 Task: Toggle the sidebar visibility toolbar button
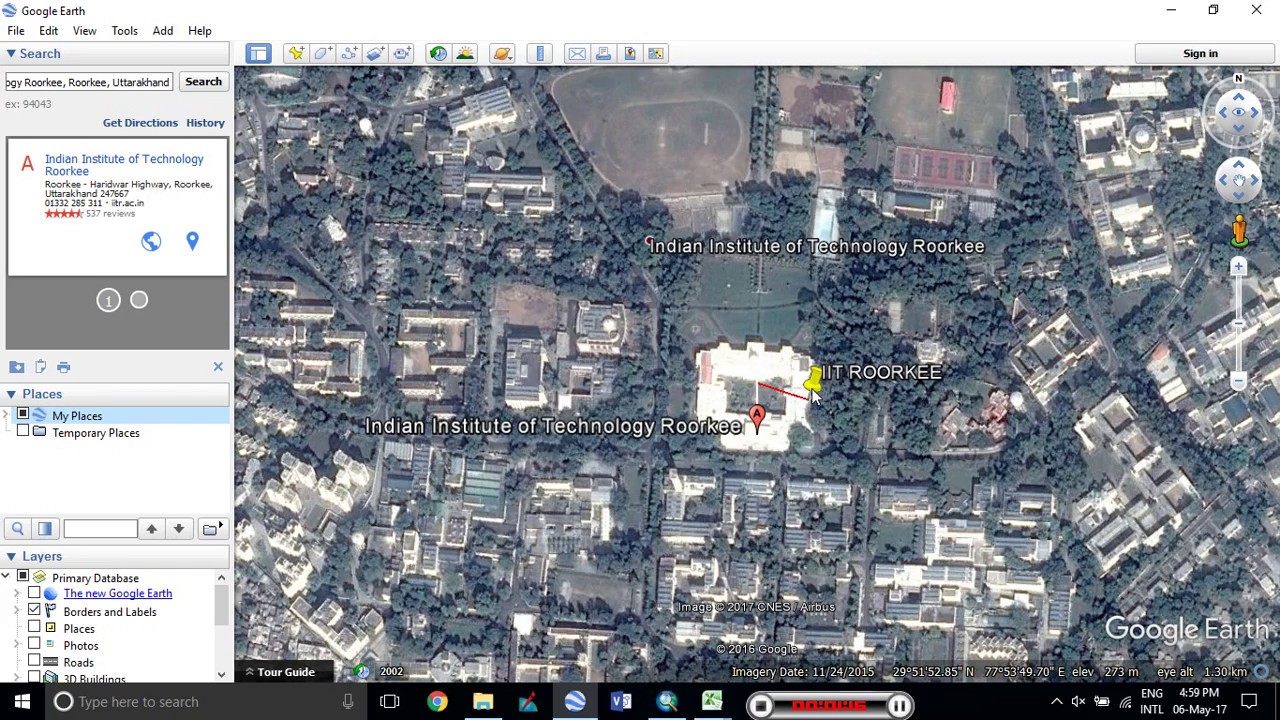coord(258,53)
